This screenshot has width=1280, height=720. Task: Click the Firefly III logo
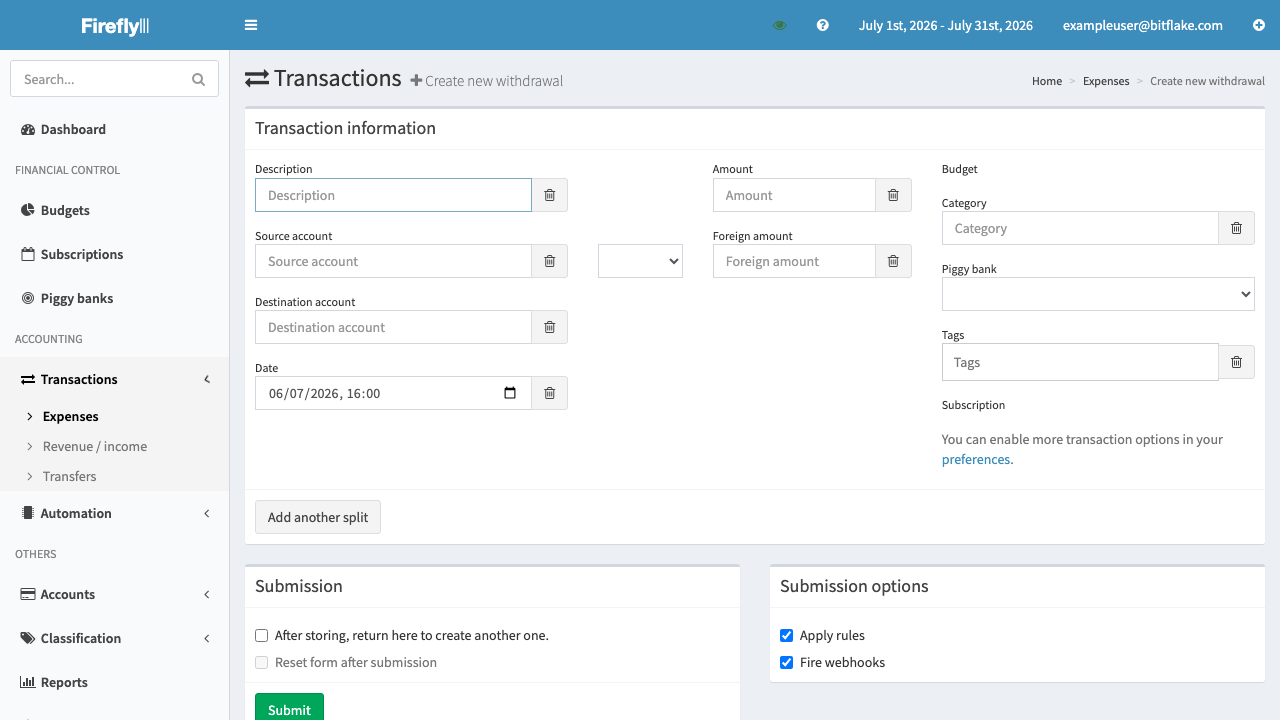click(x=115, y=26)
